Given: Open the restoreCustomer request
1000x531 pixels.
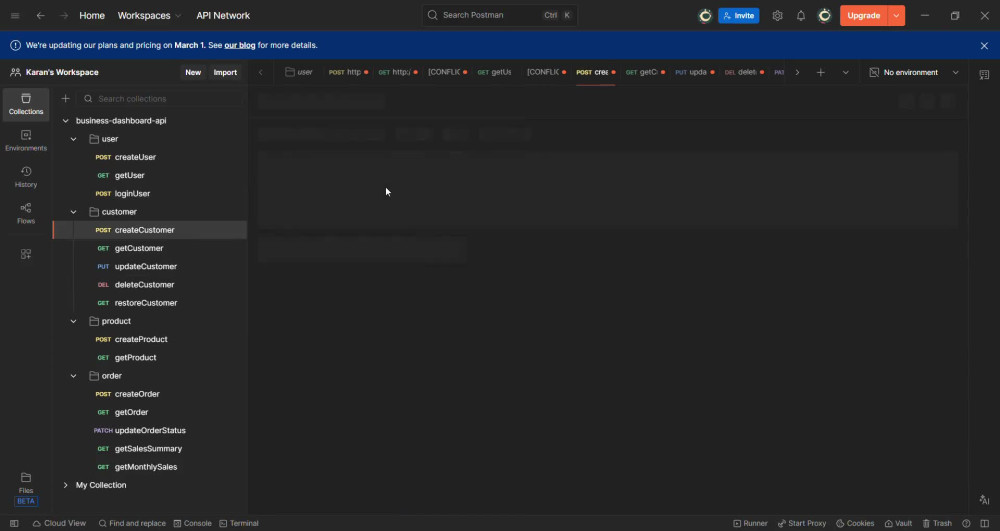Looking at the screenshot, I should coord(145,303).
